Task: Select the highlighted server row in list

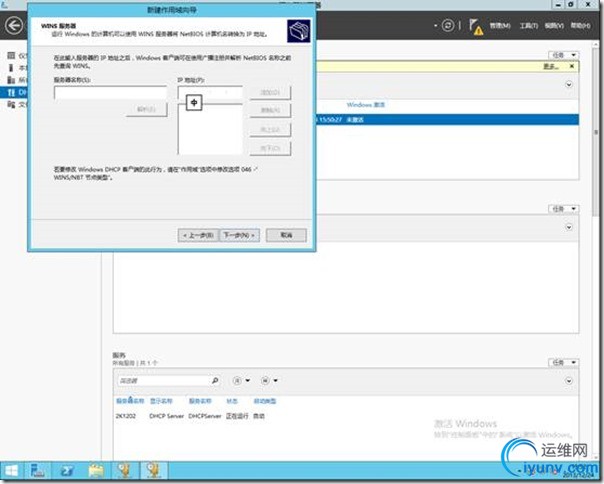Action: point(448,120)
